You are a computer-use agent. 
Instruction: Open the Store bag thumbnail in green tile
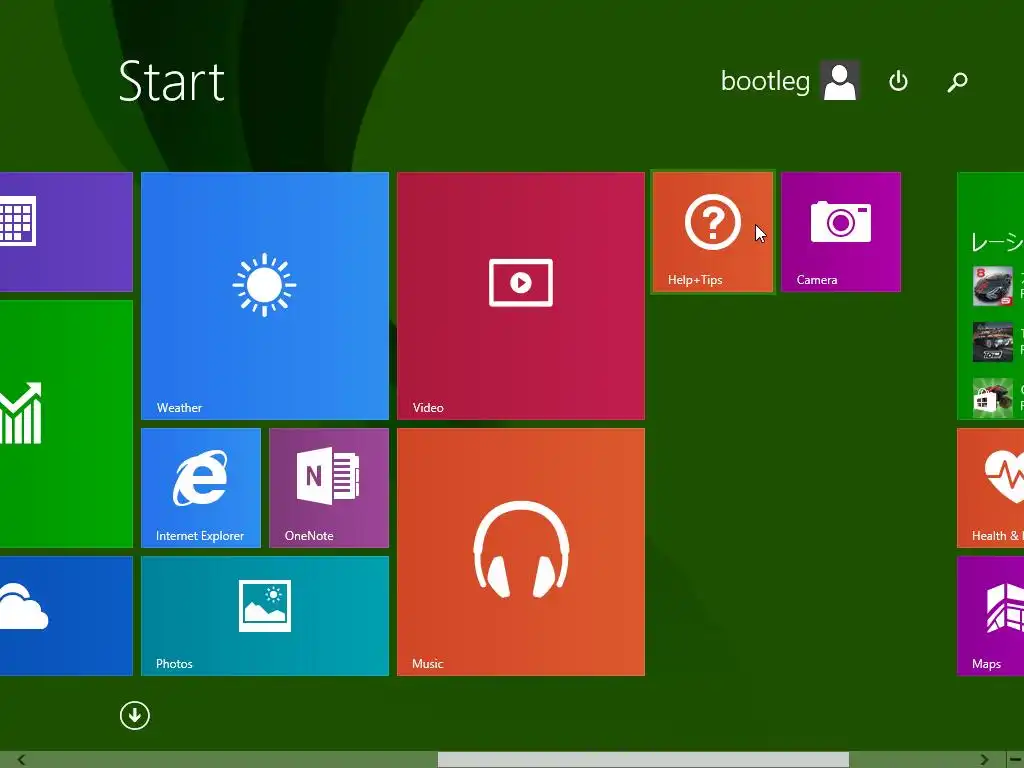(x=993, y=398)
